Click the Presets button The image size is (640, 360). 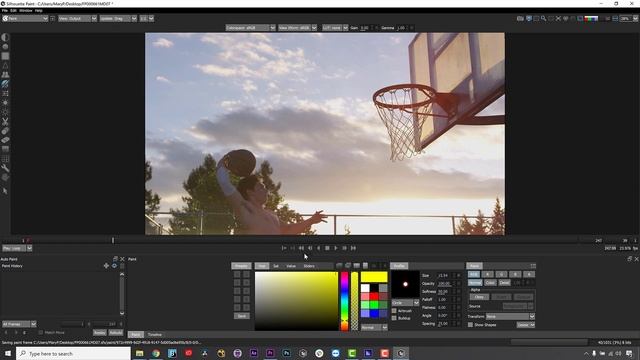[x=241, y=266]
